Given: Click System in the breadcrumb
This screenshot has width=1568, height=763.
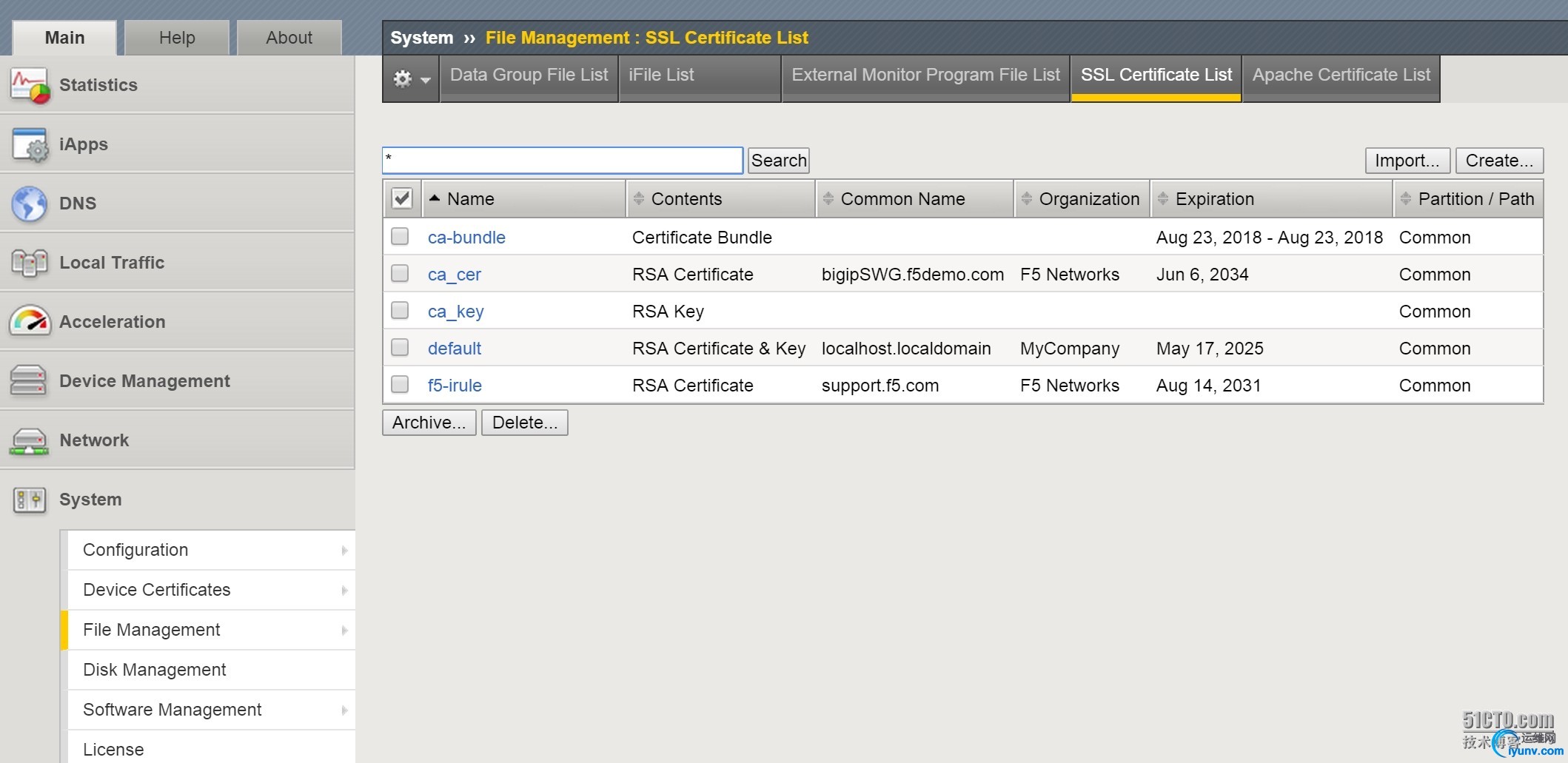Looking at the screenshot, I should (x=422, y=38).
